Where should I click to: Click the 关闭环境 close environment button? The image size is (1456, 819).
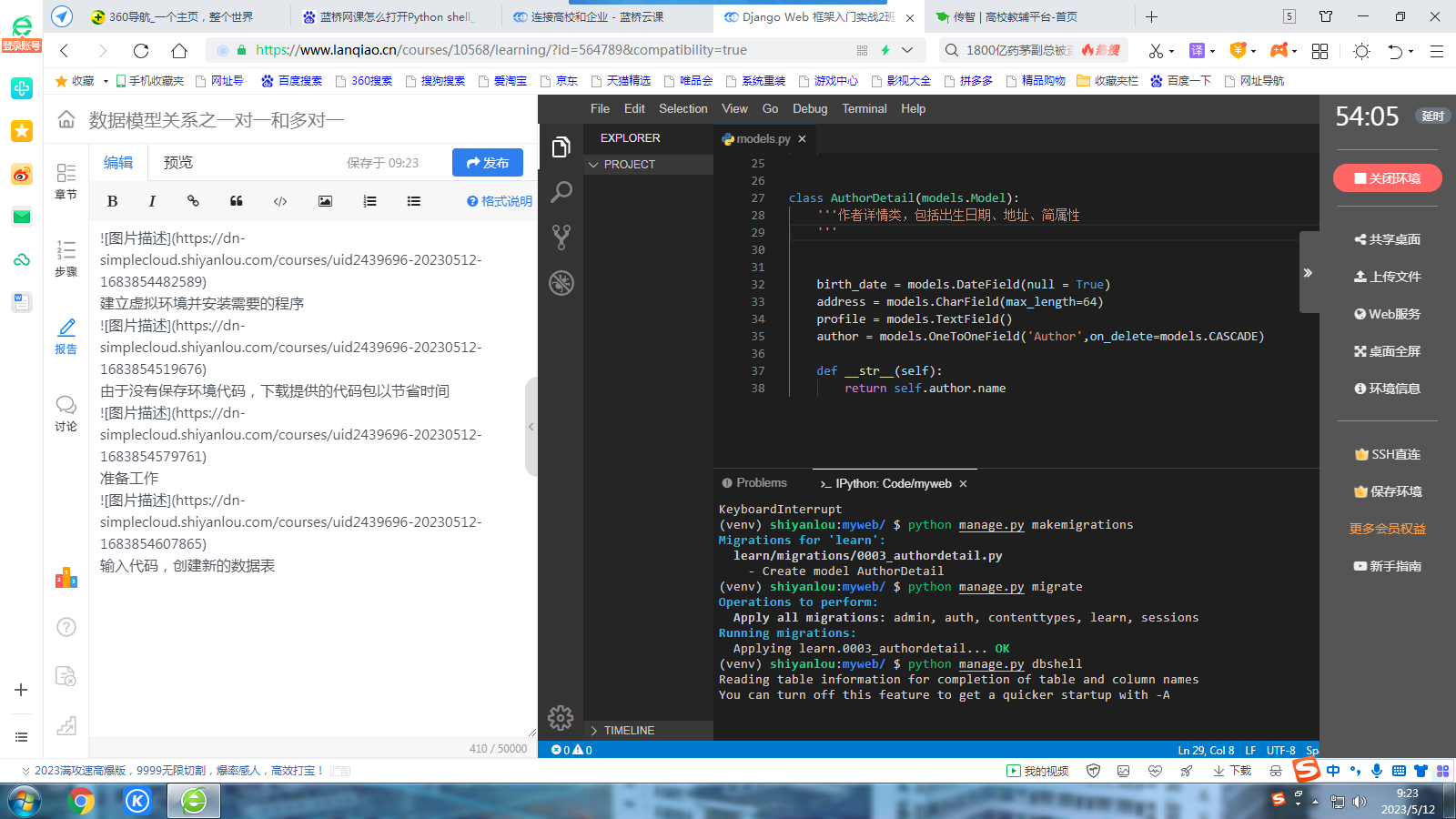pos(1387,178)
